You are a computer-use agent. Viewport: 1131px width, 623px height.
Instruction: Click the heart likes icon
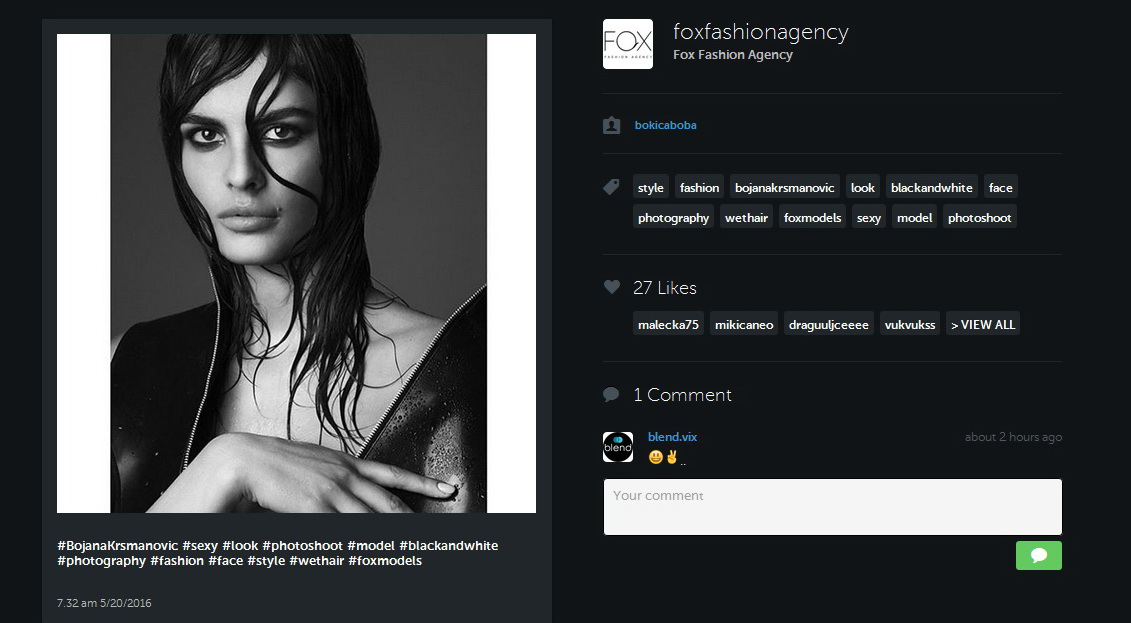pyautogui.click(x=612, y=287)
